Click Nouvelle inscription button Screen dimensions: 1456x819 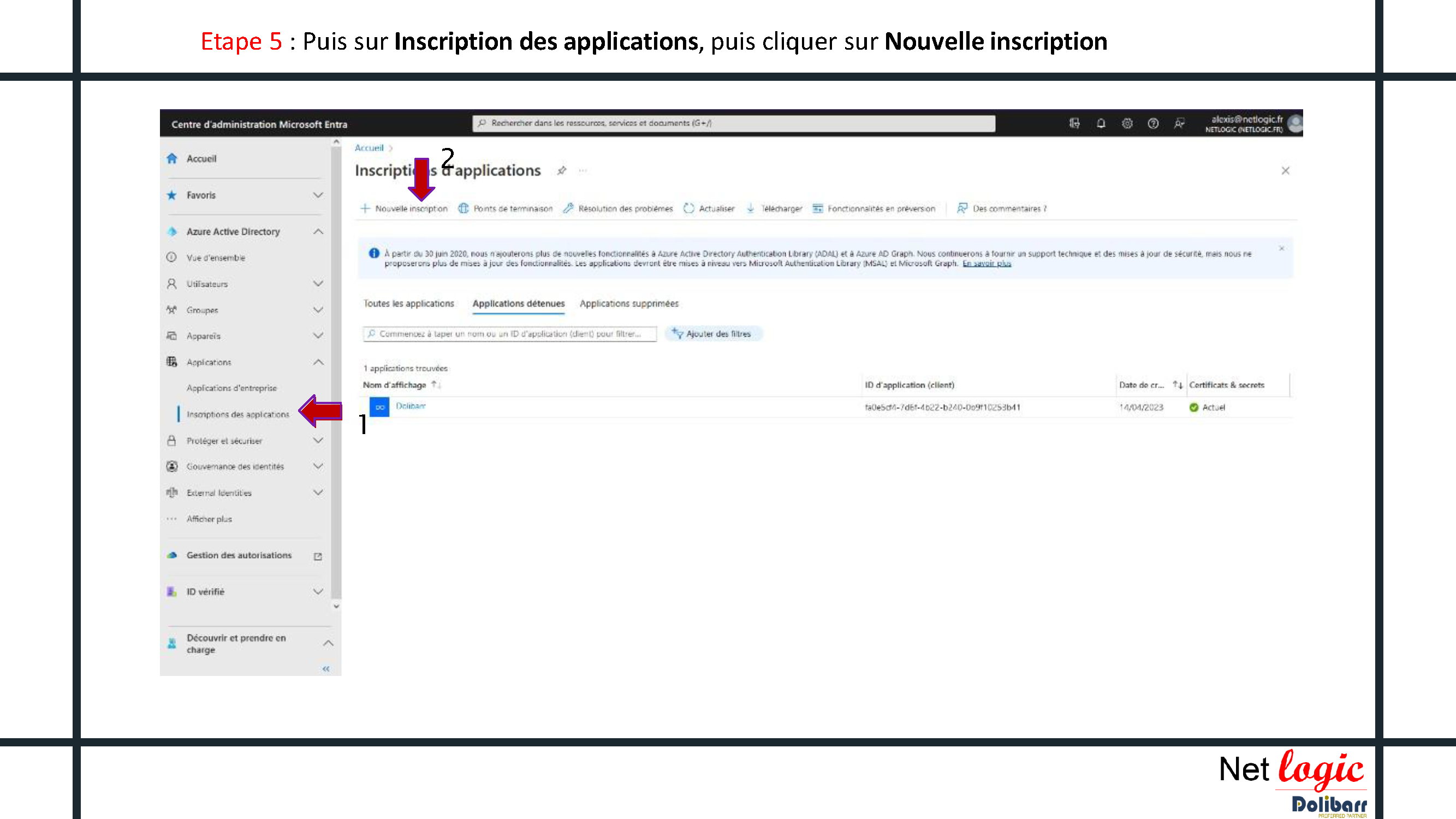click(405, 209)
